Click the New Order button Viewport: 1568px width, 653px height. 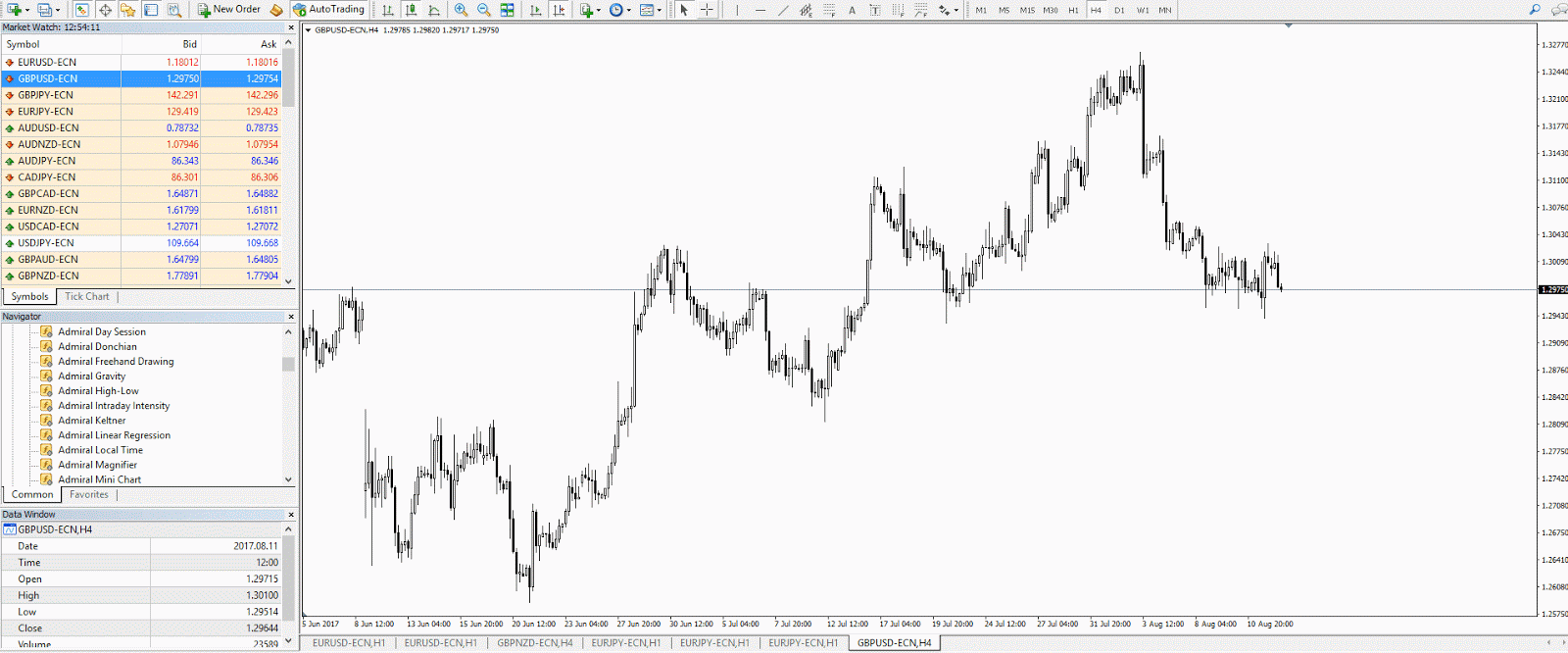tap(228, 10)
